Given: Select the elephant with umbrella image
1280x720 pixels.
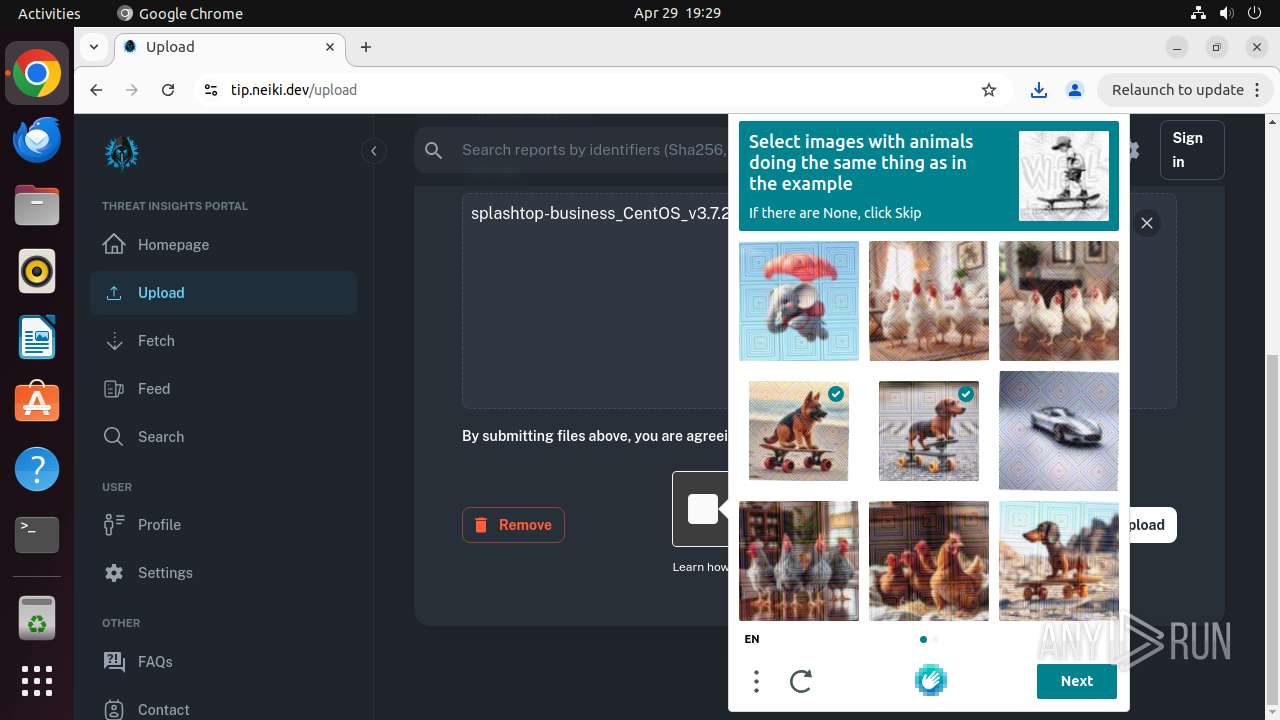Looking at the screenshot, I should click(799, 301).
